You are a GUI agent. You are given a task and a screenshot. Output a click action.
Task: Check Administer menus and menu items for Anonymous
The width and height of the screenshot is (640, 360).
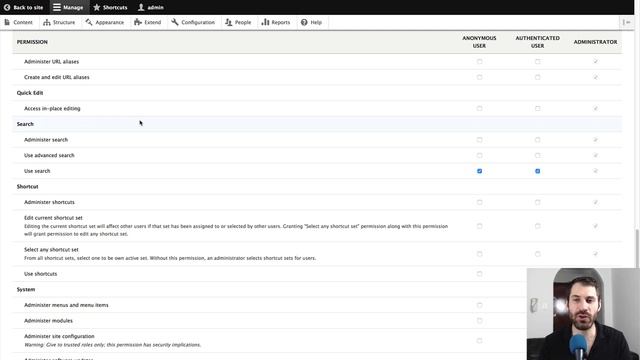[x=480, y=305]
